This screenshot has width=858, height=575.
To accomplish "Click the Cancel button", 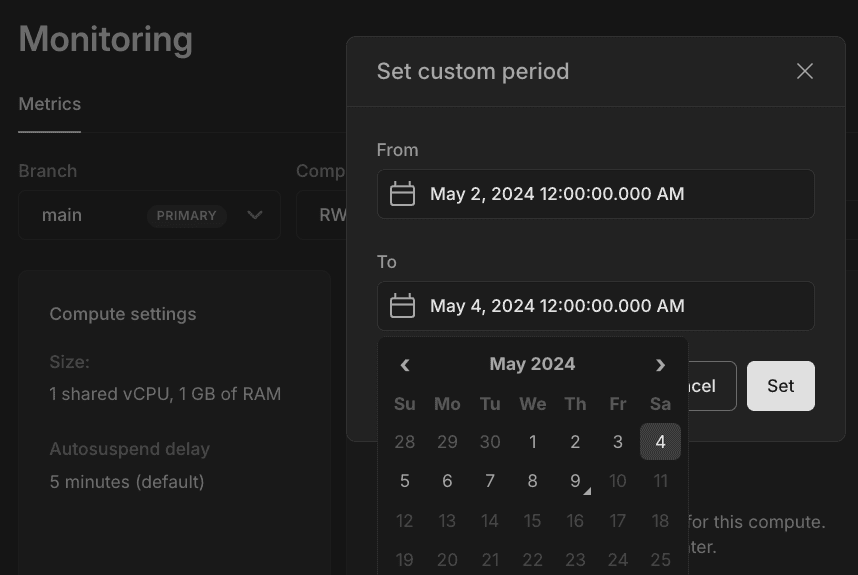I will [x=712, y=386].
